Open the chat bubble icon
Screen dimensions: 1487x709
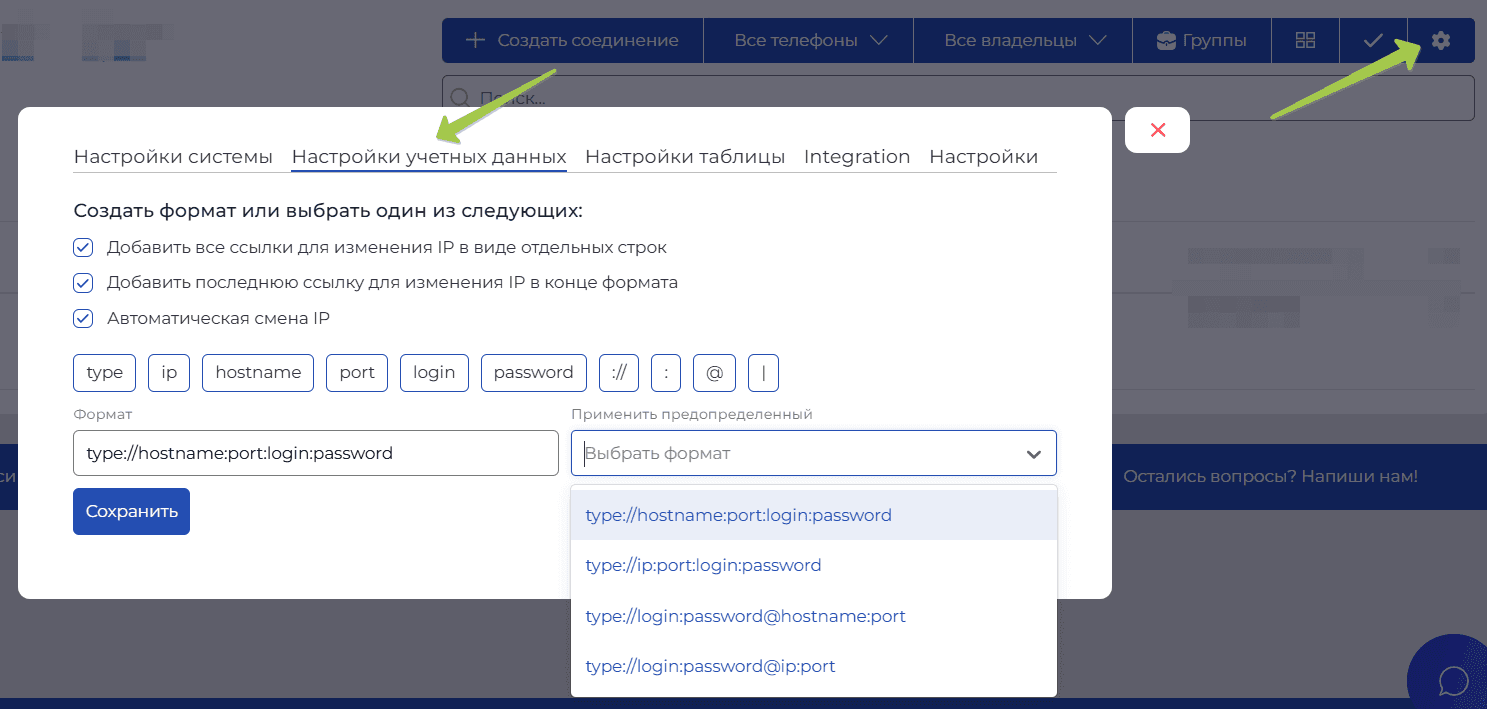[1453, 680]
